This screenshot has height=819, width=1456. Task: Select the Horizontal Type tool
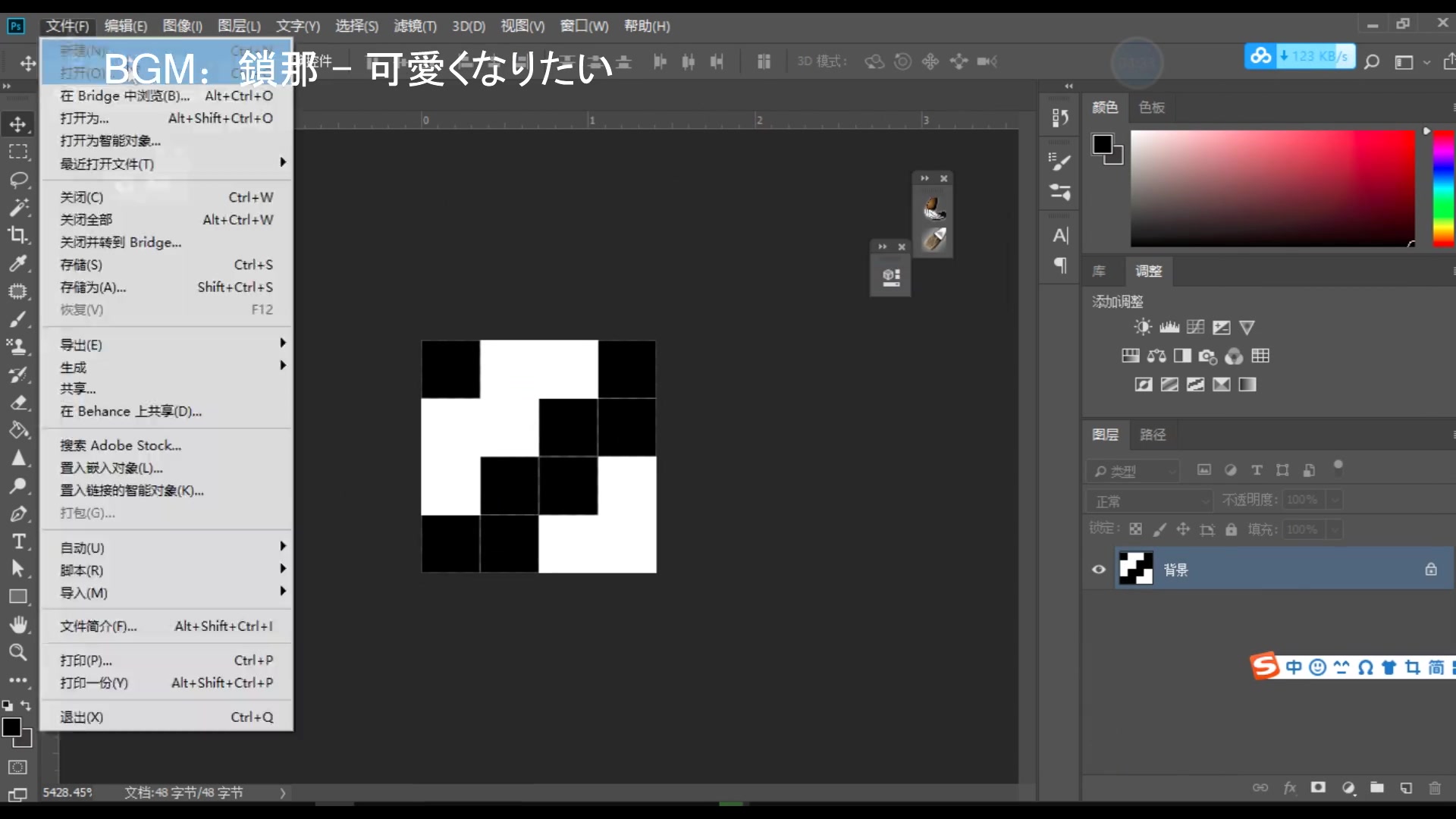tap(18, 541)
